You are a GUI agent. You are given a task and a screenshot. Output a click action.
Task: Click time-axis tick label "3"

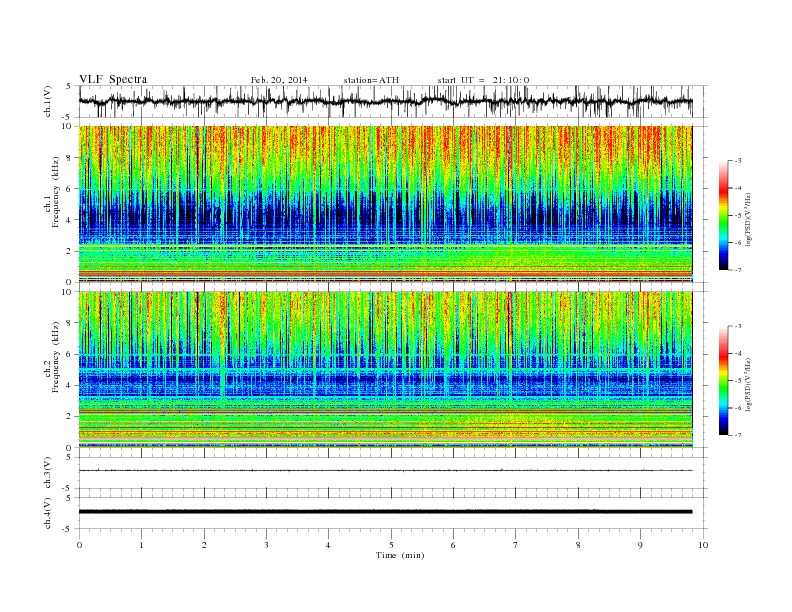[x=266, y=545]
